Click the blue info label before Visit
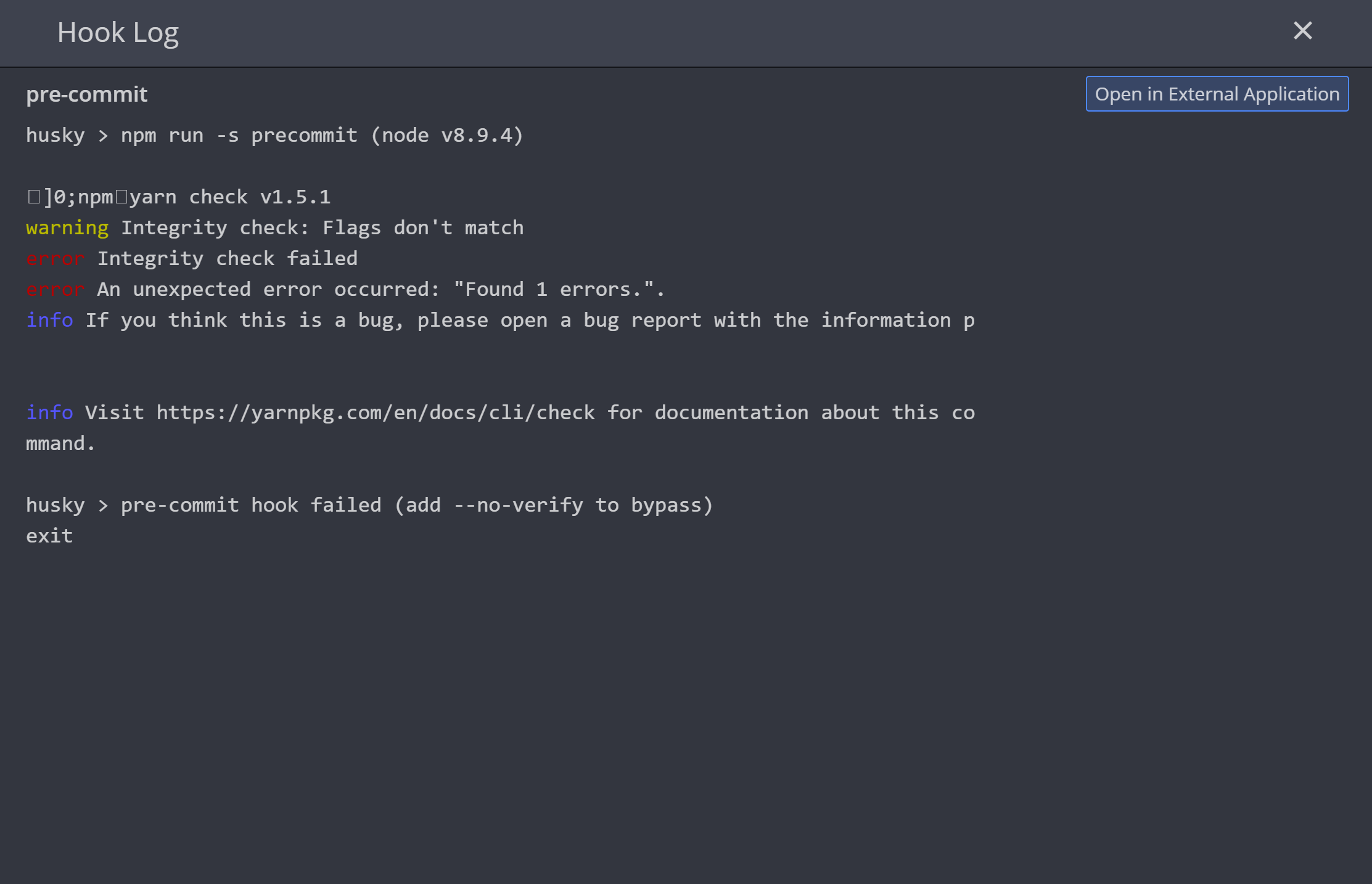Viewport: 1372px width, 884px height. [x=49, y=412]
